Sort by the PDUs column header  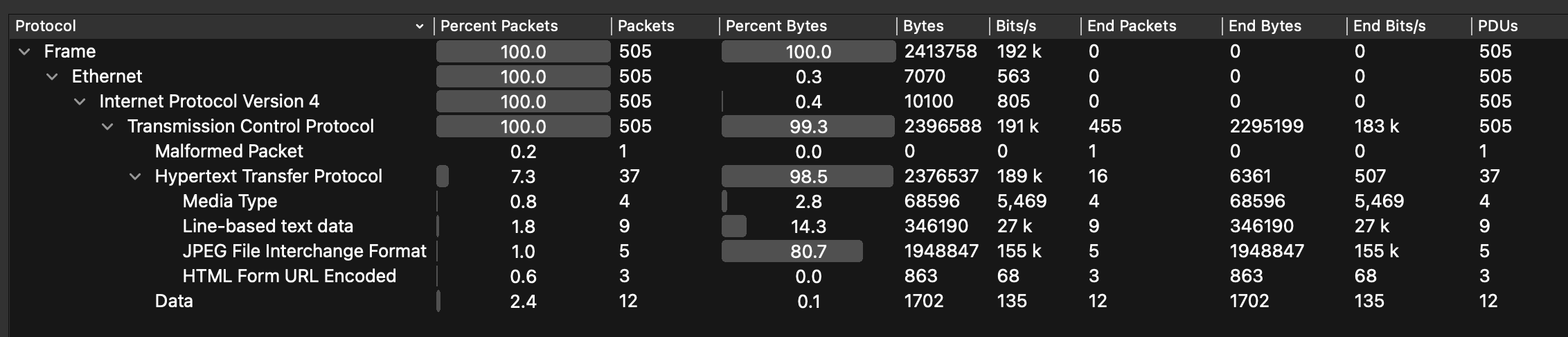click(x=1497, y=26)
